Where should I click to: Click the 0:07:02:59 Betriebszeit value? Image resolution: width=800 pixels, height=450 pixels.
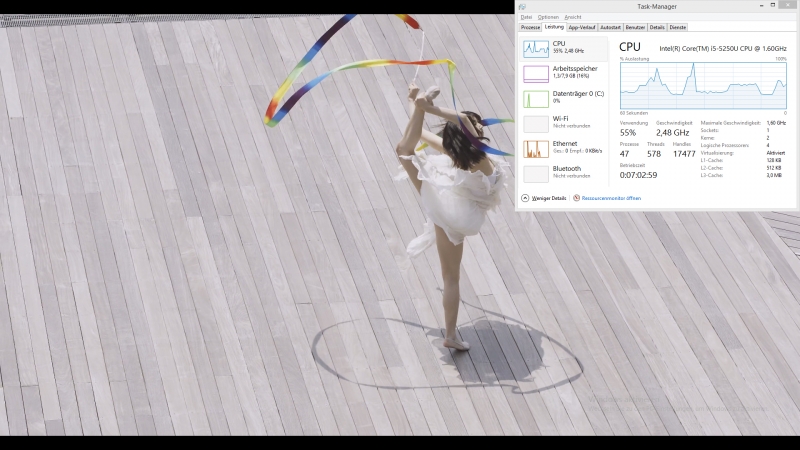click(x=638, y=175)
